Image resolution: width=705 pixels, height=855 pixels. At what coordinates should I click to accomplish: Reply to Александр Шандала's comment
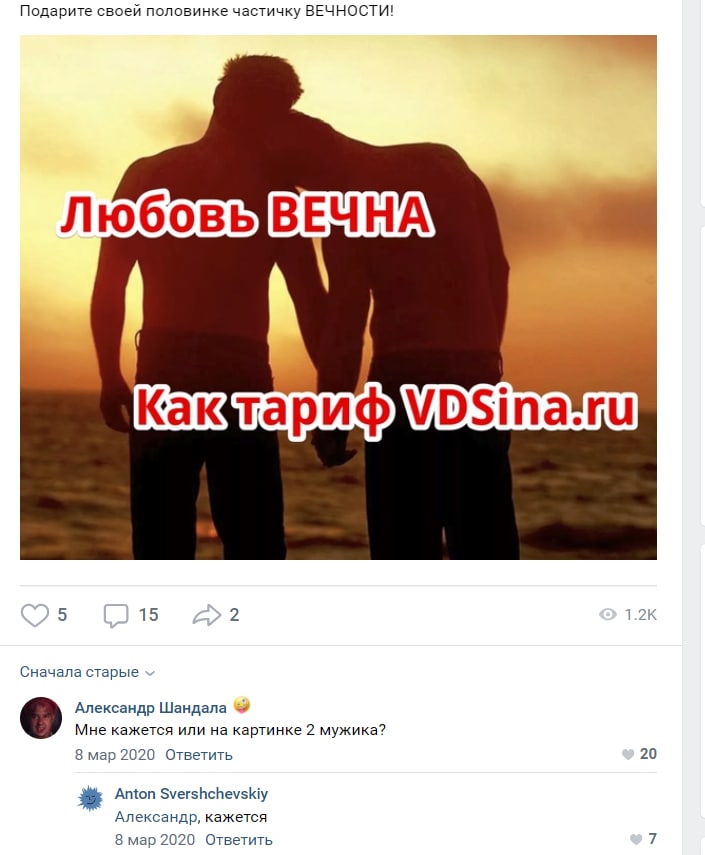(x=198, y=755)
